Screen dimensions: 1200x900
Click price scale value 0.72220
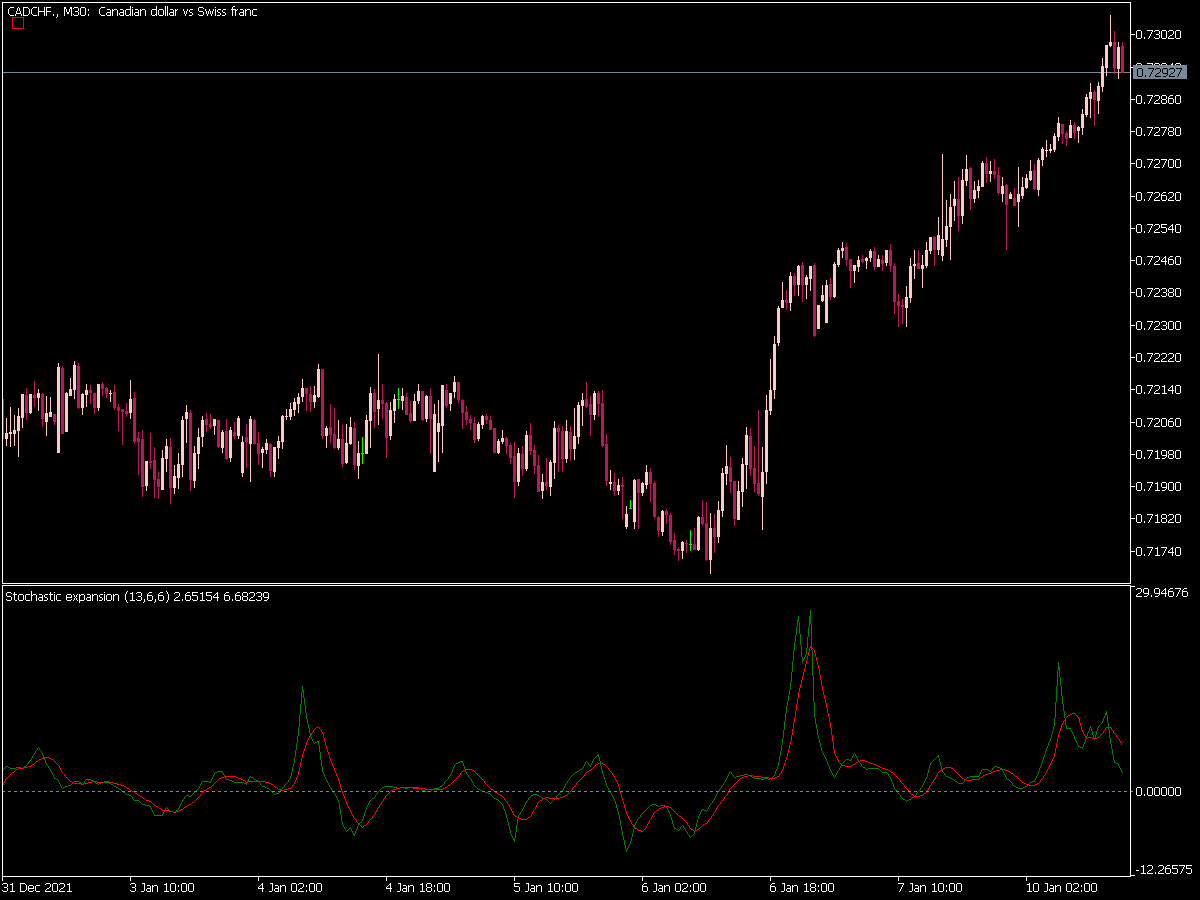click(x=1160, y=357)
